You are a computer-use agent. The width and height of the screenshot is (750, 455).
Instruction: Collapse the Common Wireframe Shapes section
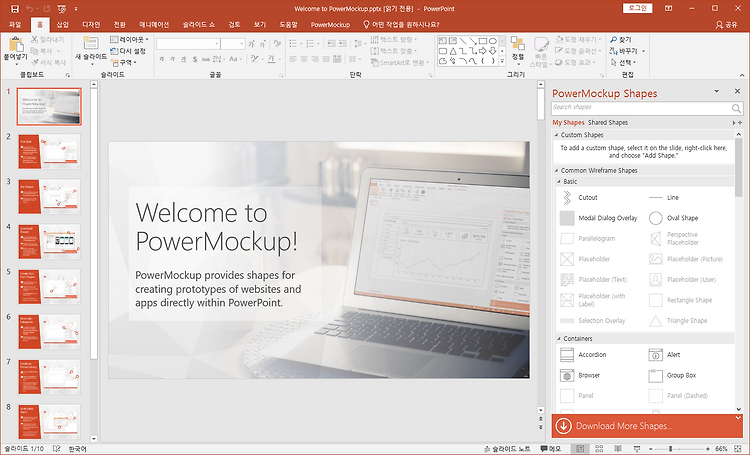[556, 171]
